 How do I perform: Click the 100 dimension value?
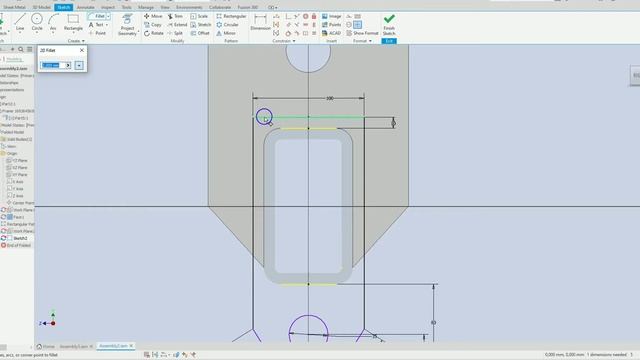click(x=330, y=98)
